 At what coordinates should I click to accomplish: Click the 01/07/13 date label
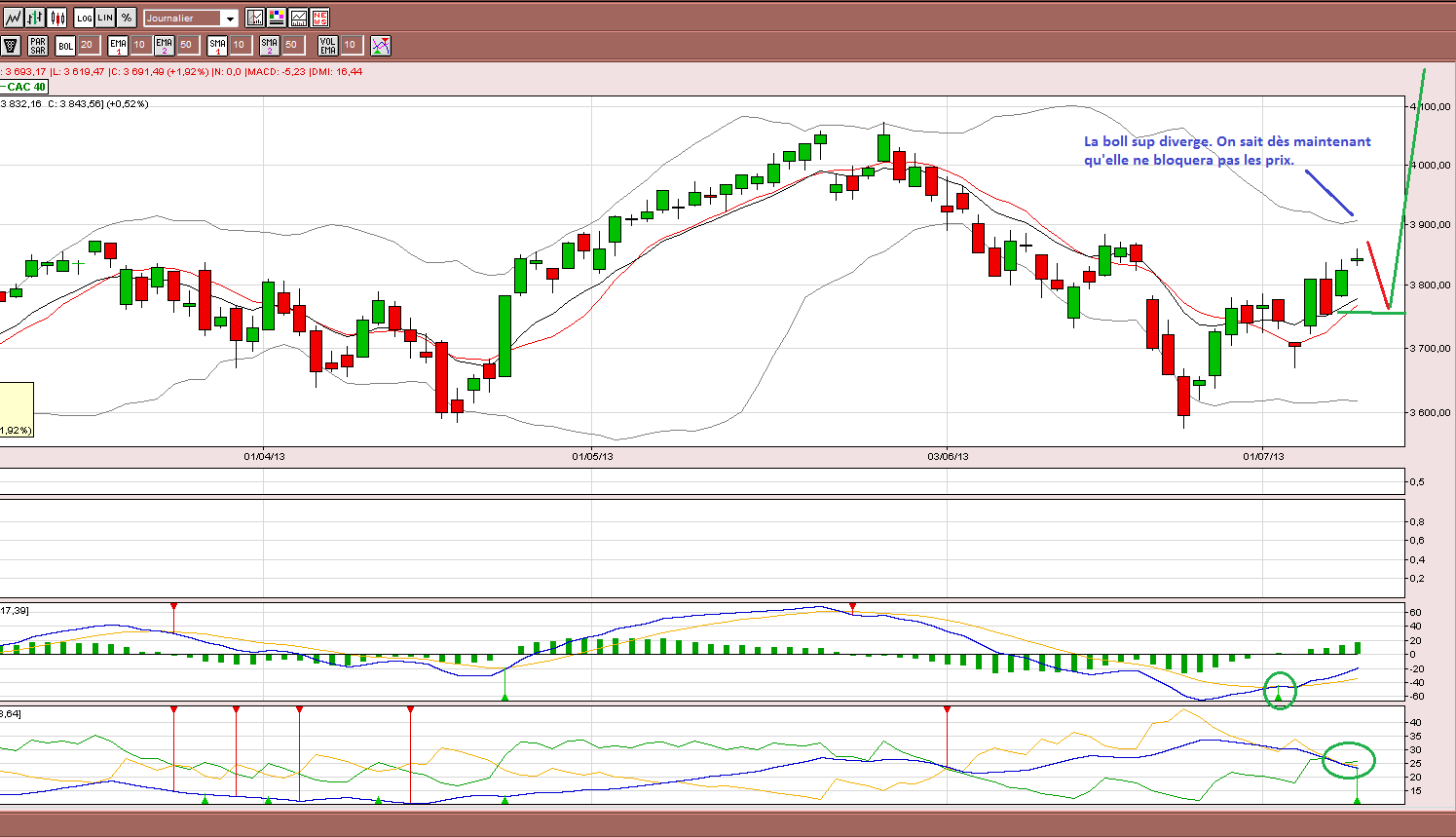click(x=1263, y=456)
